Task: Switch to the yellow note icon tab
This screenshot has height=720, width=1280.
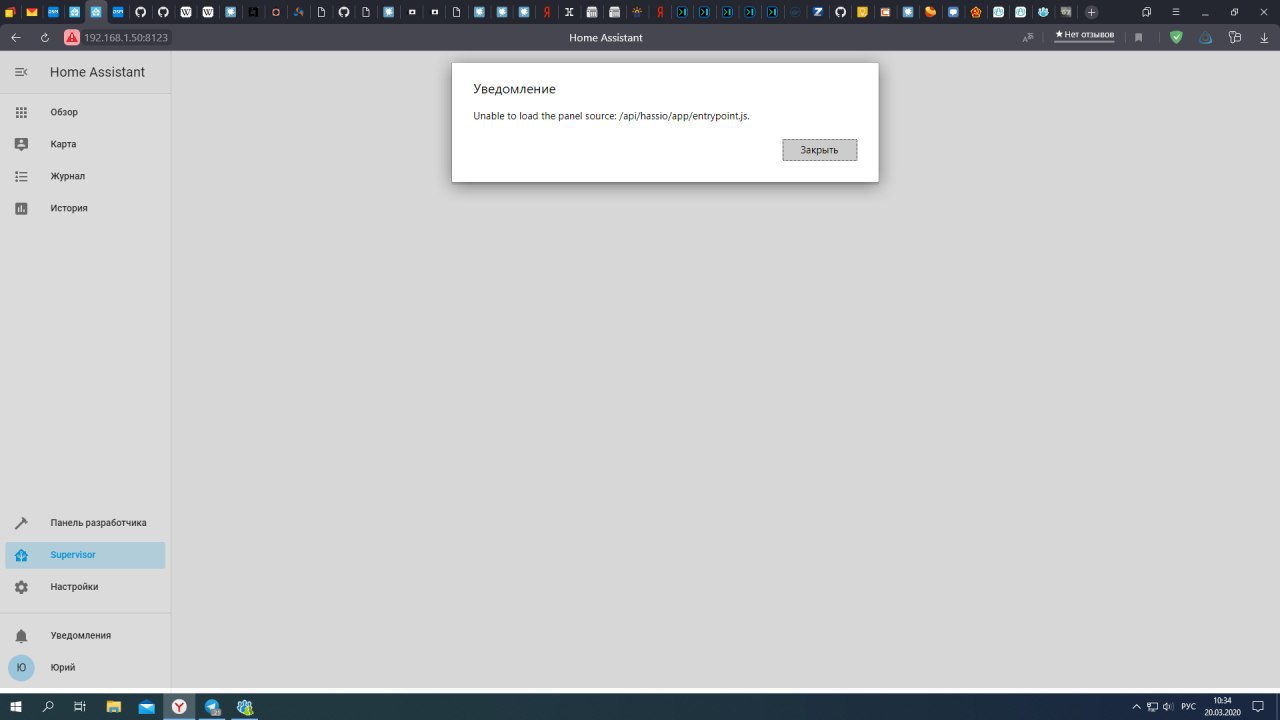Action: (862, 12)
